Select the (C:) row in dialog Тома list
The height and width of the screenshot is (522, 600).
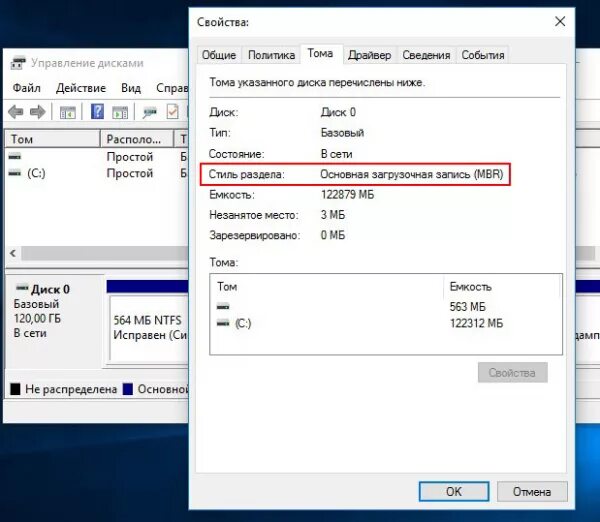(386, 323)
